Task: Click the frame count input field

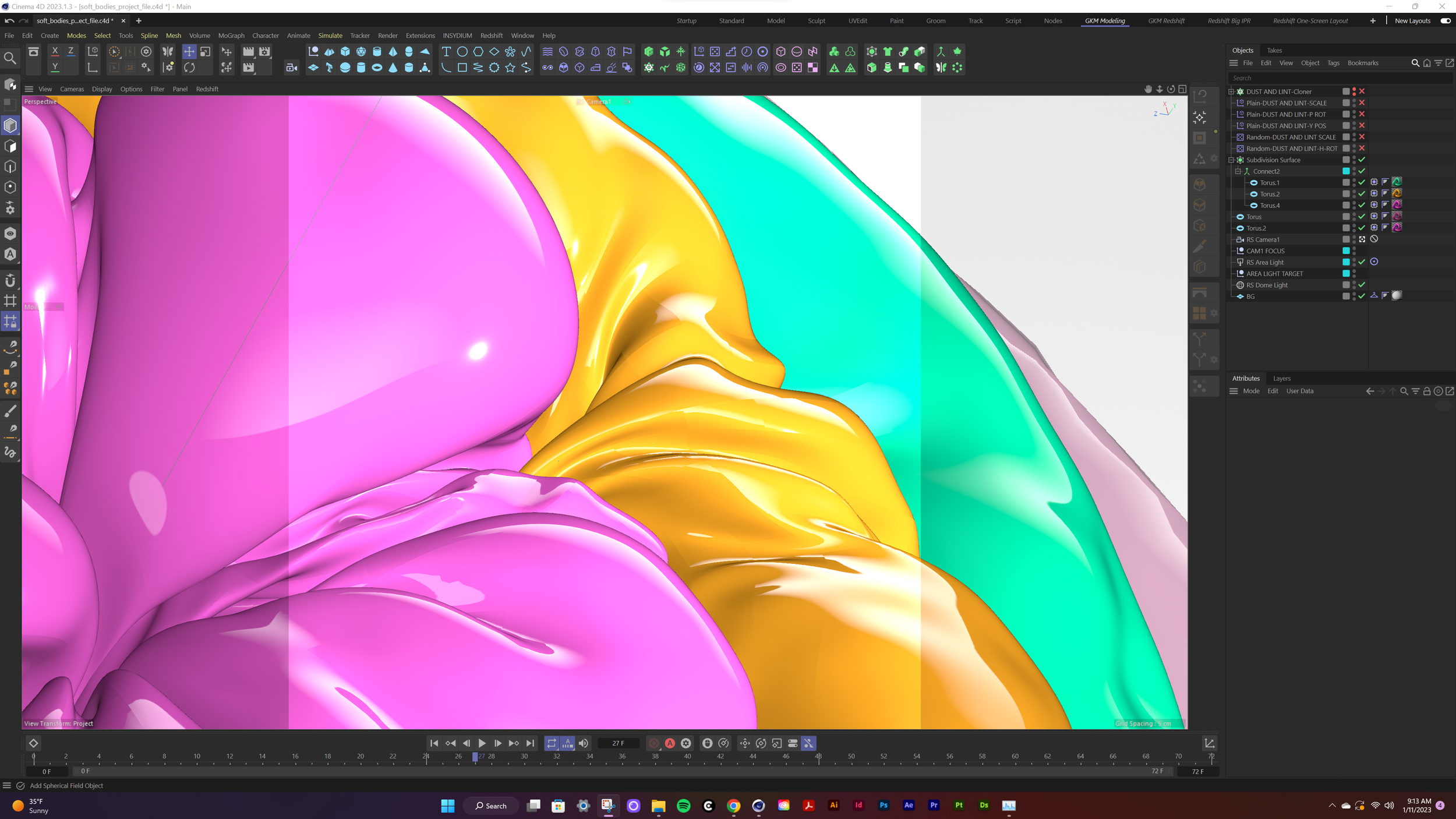Action: click(618, 743)
